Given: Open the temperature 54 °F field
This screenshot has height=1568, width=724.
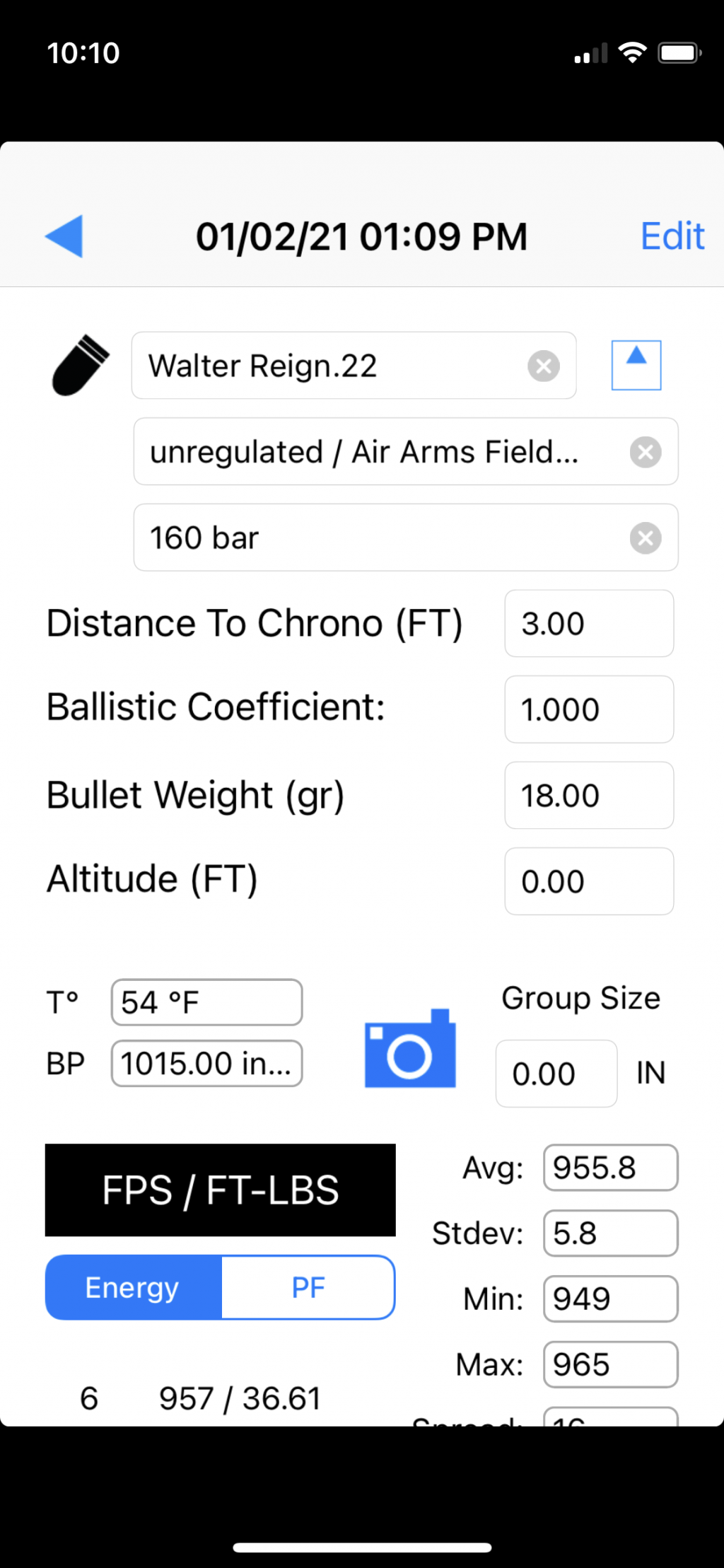Looking at the screenshot, I should [206, 1002].
